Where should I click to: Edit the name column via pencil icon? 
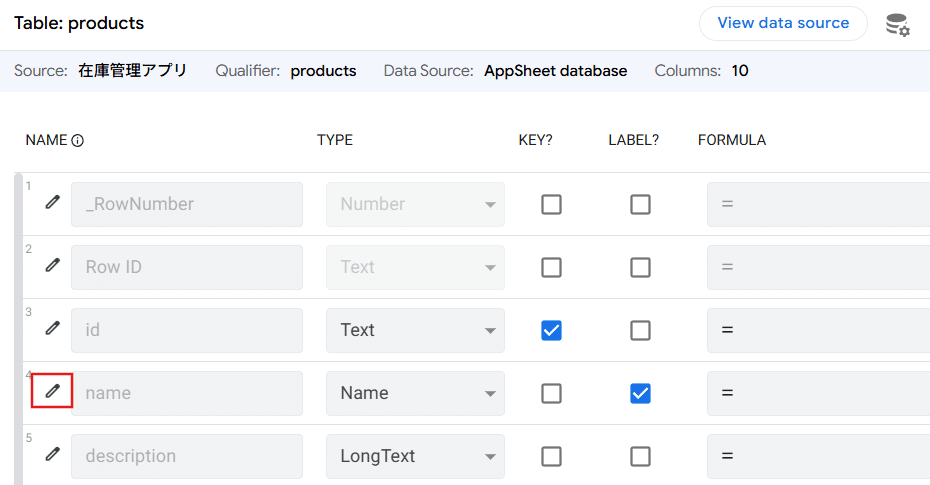coord(53,392)
